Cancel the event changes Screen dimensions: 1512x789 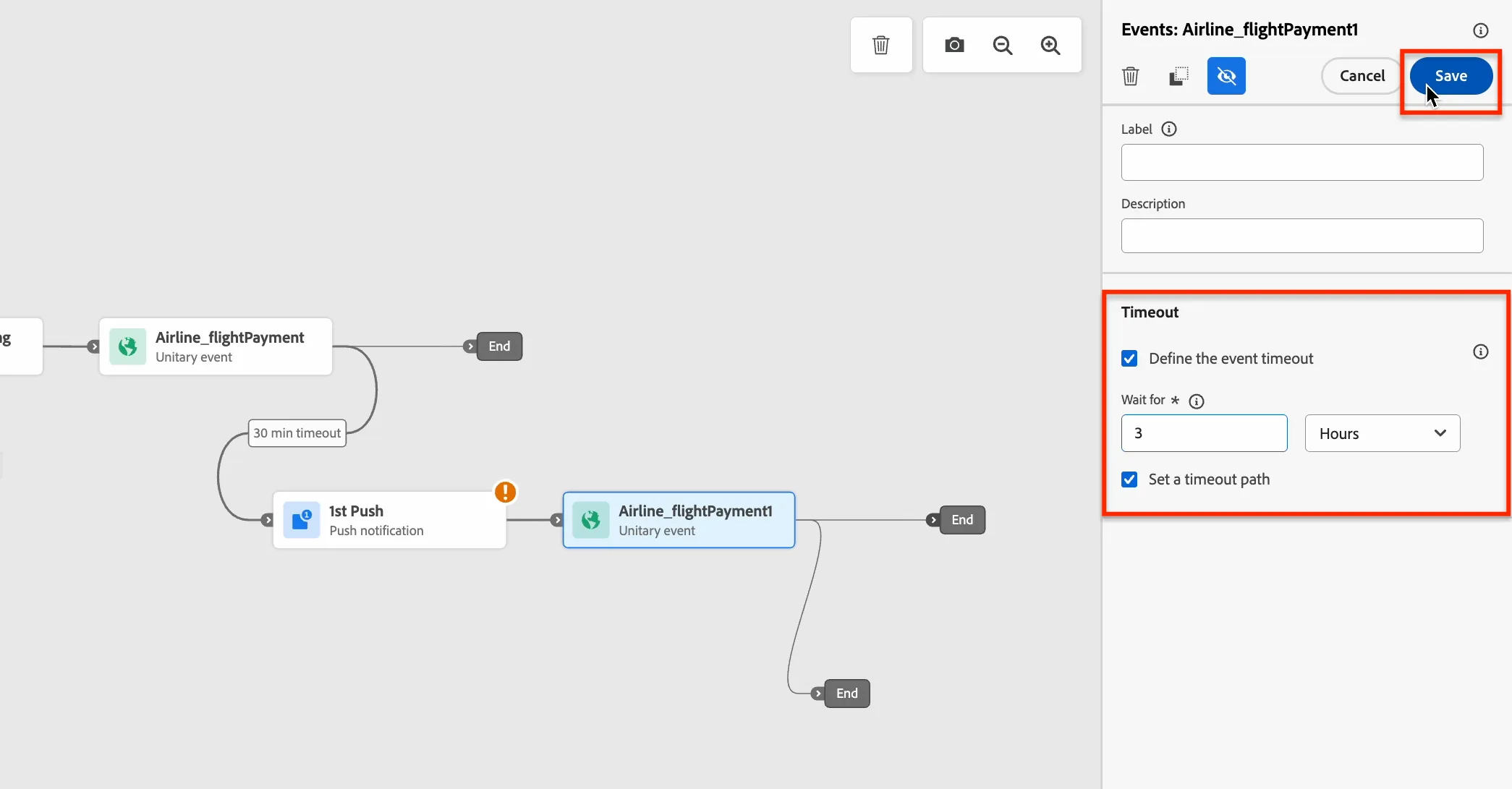pyautogui.click(x=1362, y=76)
